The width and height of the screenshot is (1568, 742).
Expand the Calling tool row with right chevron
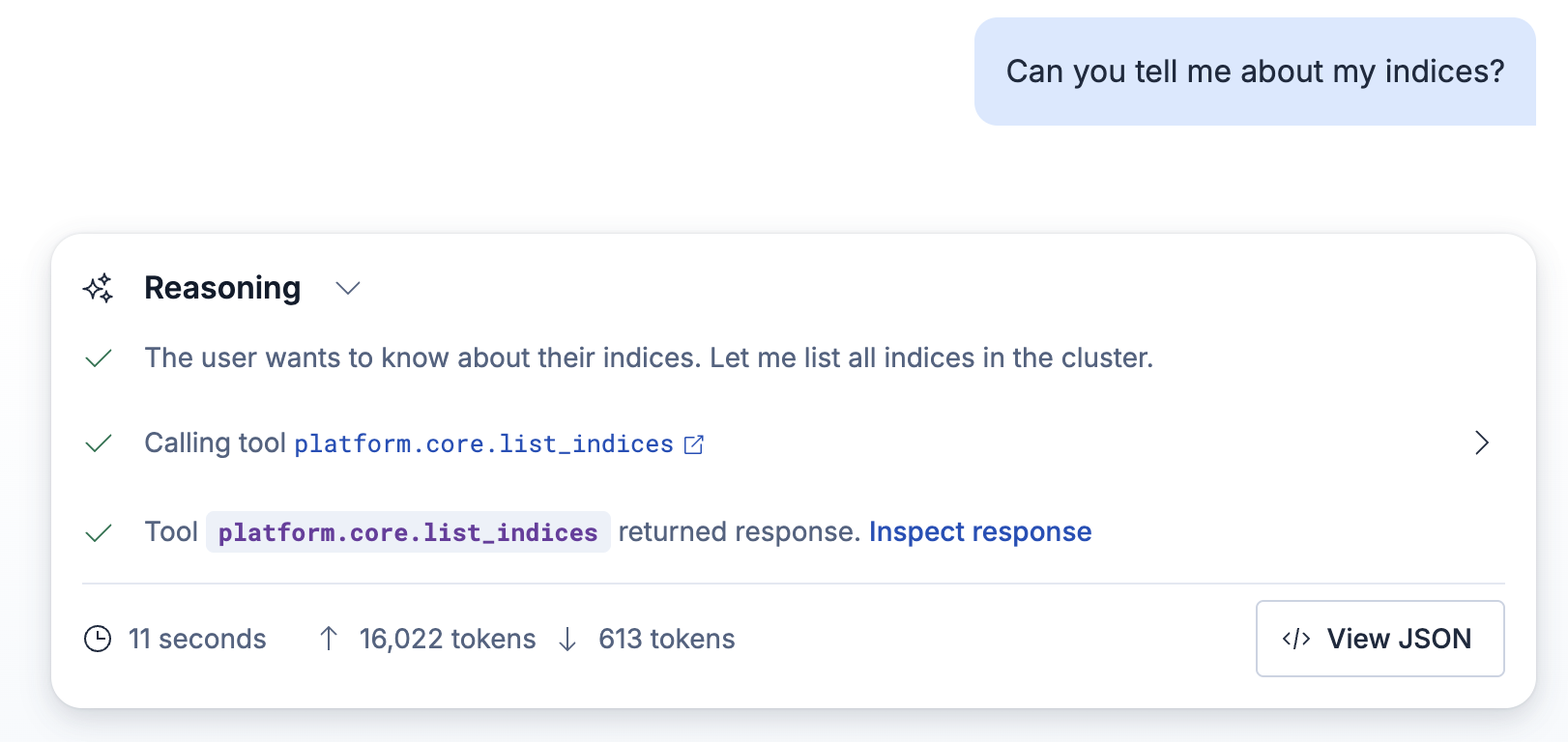(1481, 442)
